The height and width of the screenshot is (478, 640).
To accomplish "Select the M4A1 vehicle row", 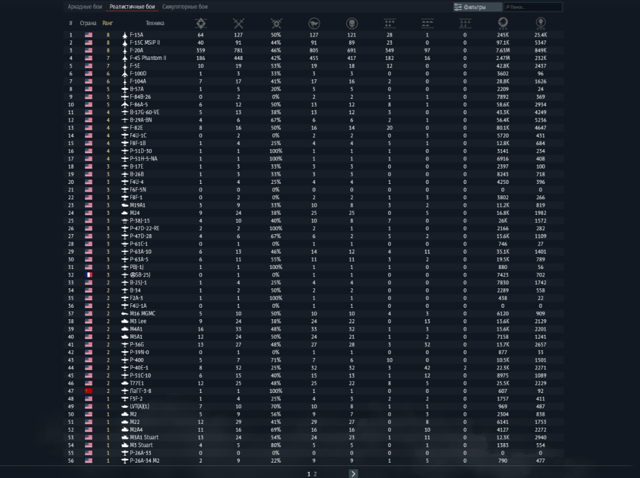I will click(313, 329).
